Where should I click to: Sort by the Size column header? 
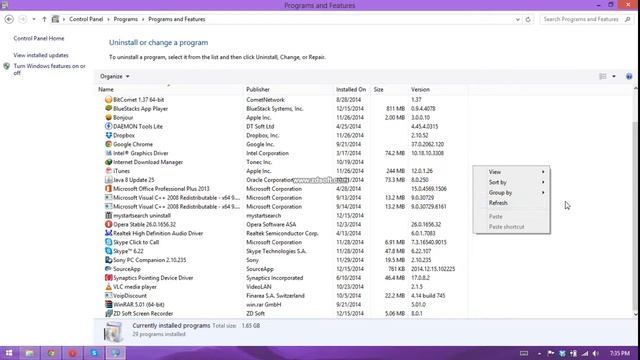[389, 89]
